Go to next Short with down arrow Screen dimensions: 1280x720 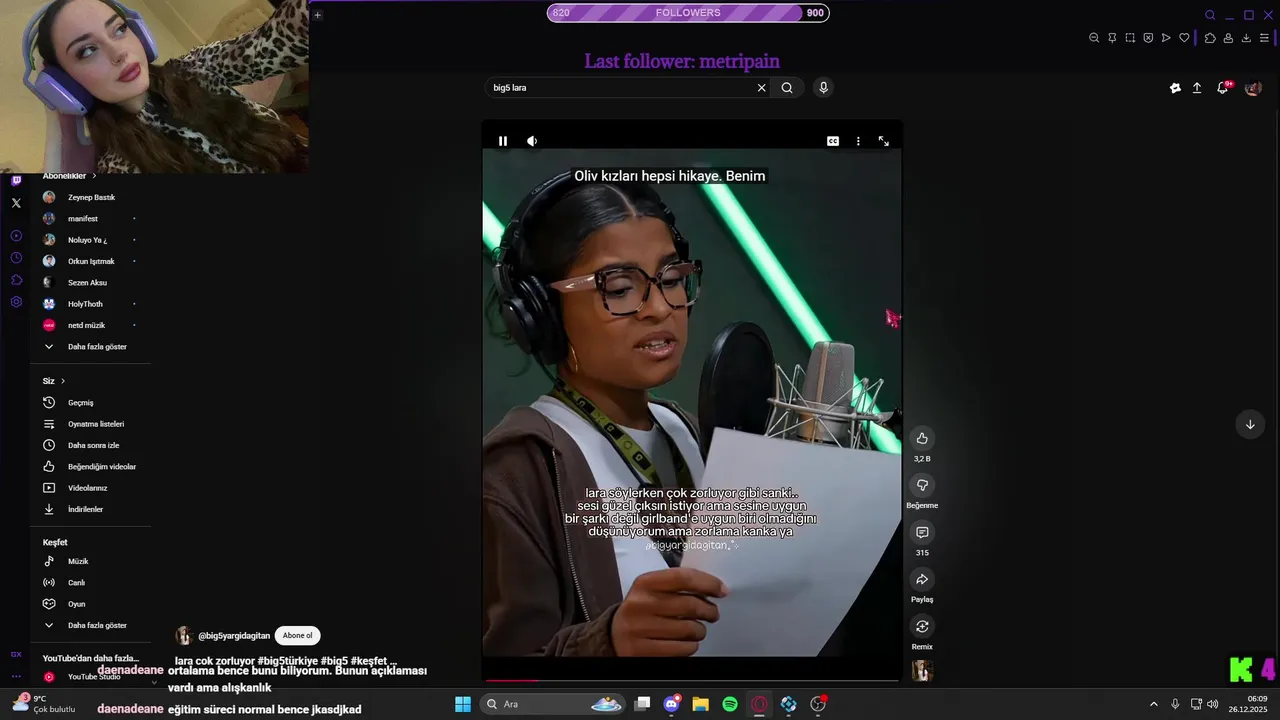click(1250, 424)
